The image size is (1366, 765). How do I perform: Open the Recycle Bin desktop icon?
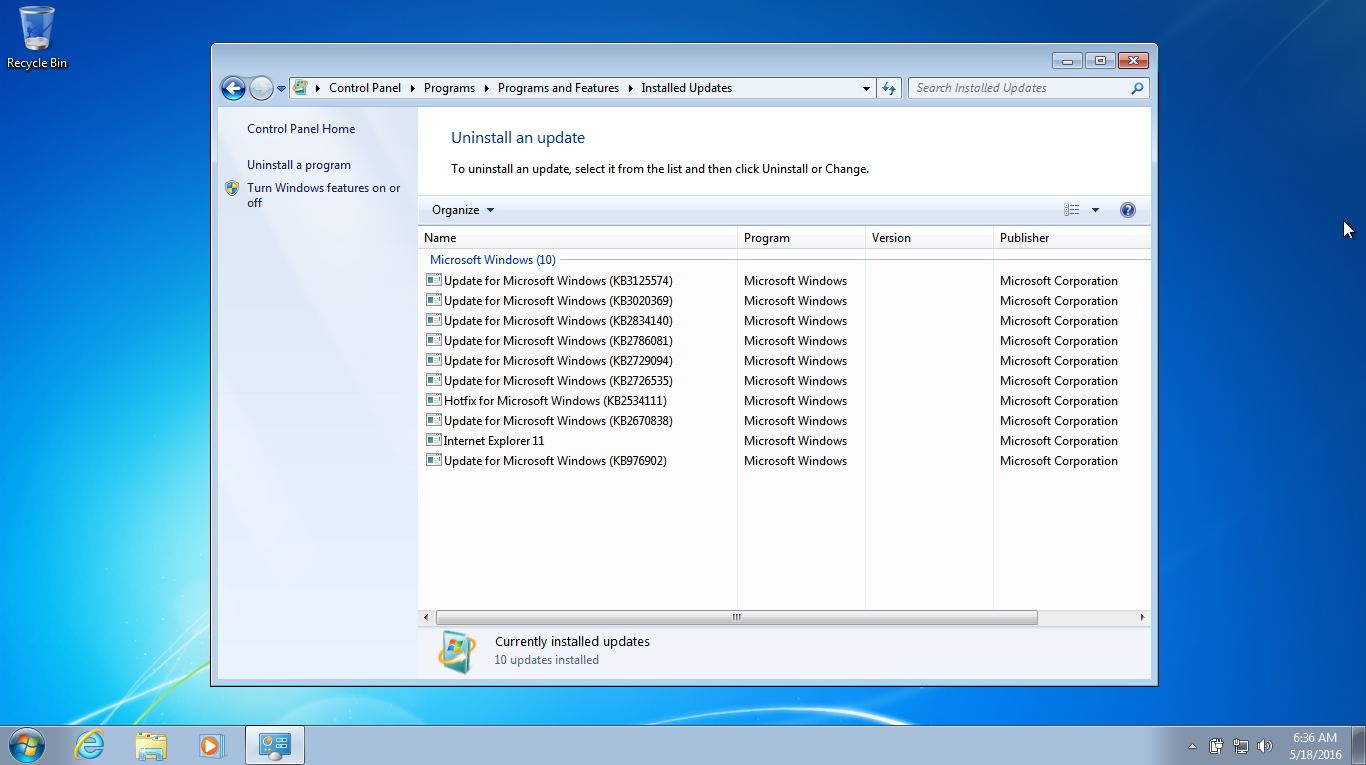coord(37,38)
